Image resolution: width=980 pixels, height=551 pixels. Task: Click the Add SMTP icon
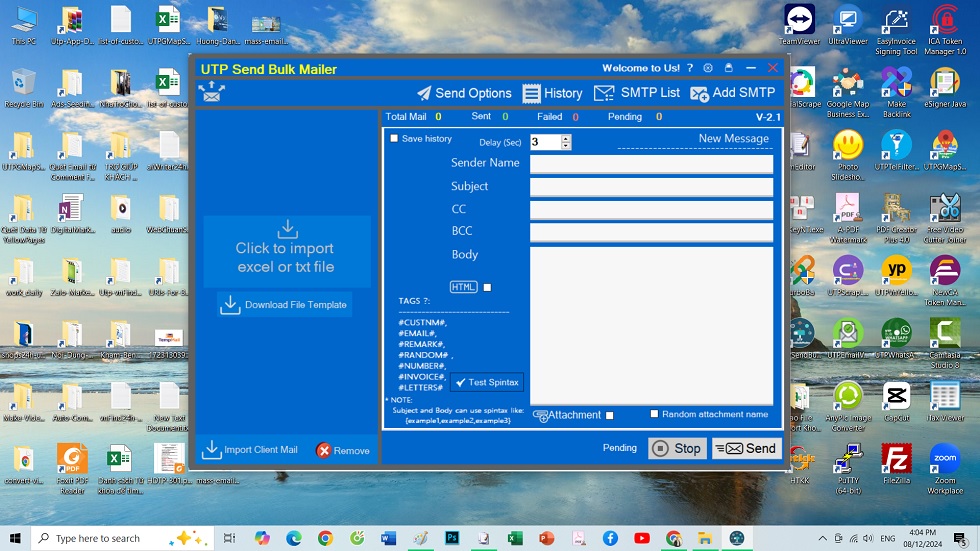pos(699,94)
